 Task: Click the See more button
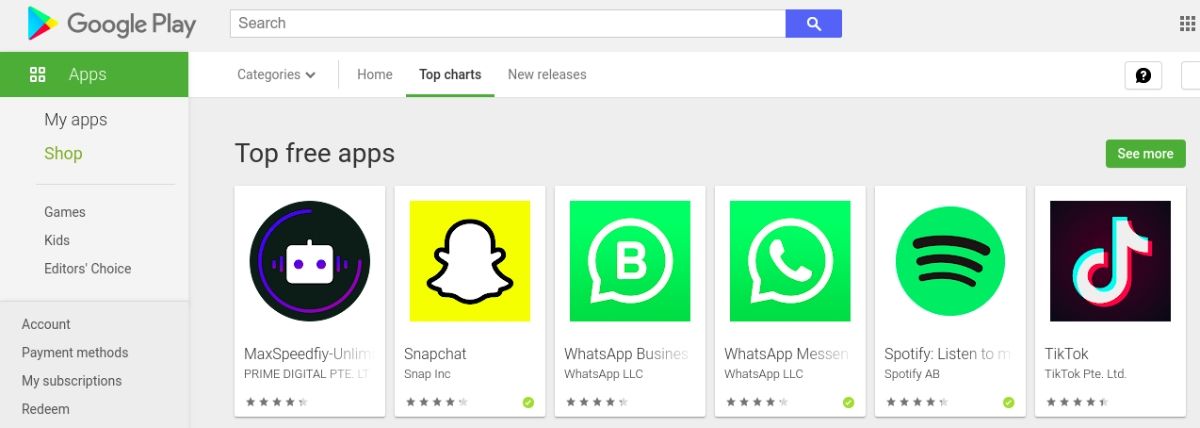click(x=1145, y=154)
